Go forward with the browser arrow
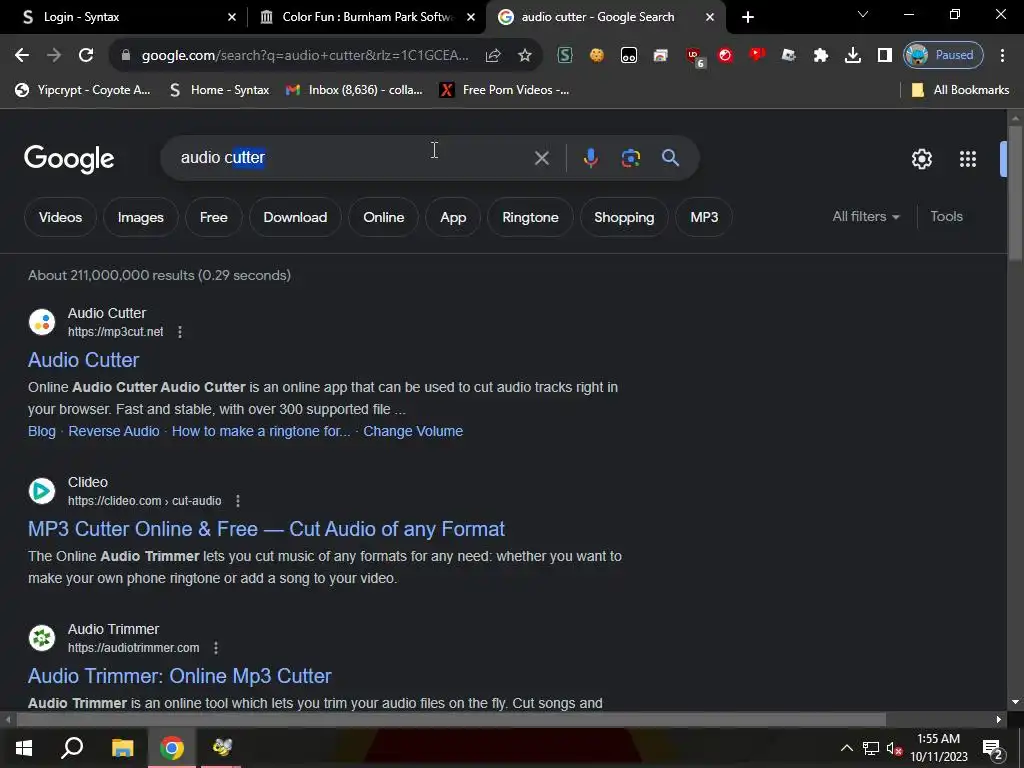The width and height of the screenshot is (1024, 768). point(54,56)
